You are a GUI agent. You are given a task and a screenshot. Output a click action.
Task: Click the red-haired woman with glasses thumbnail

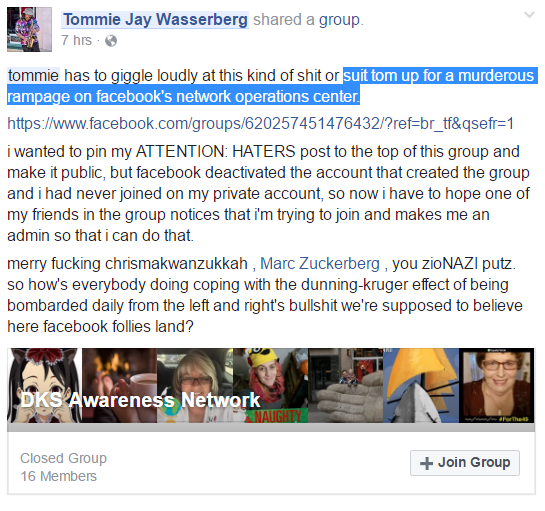pyautogui.click(x=497, y=386)
